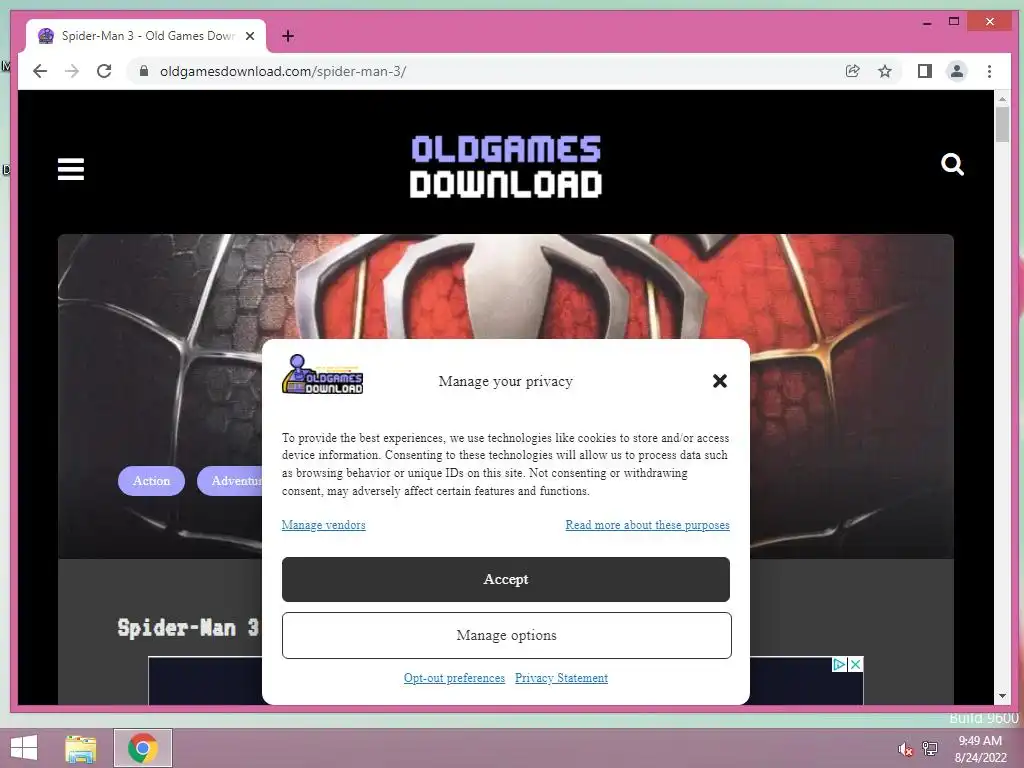The image size is (1024, 768).
Task: Close the Spider-Man 3 browser tab
Action: click(249, 36)
